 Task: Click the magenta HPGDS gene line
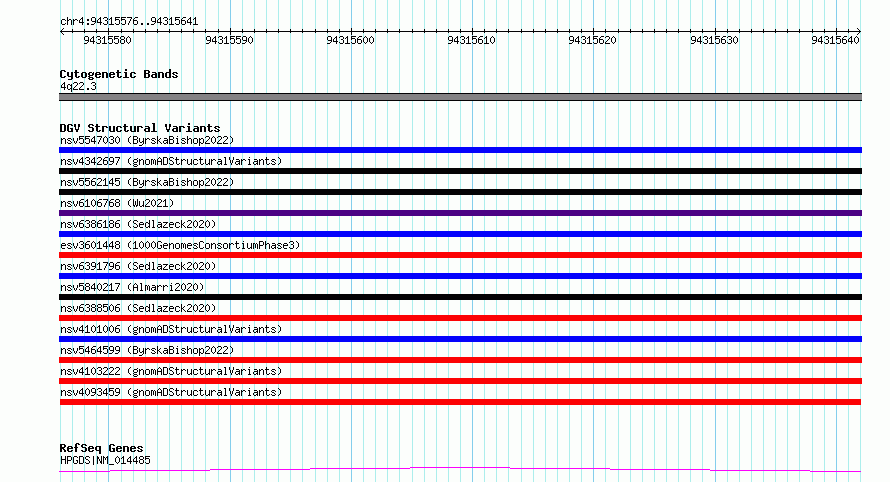(460, 470)
